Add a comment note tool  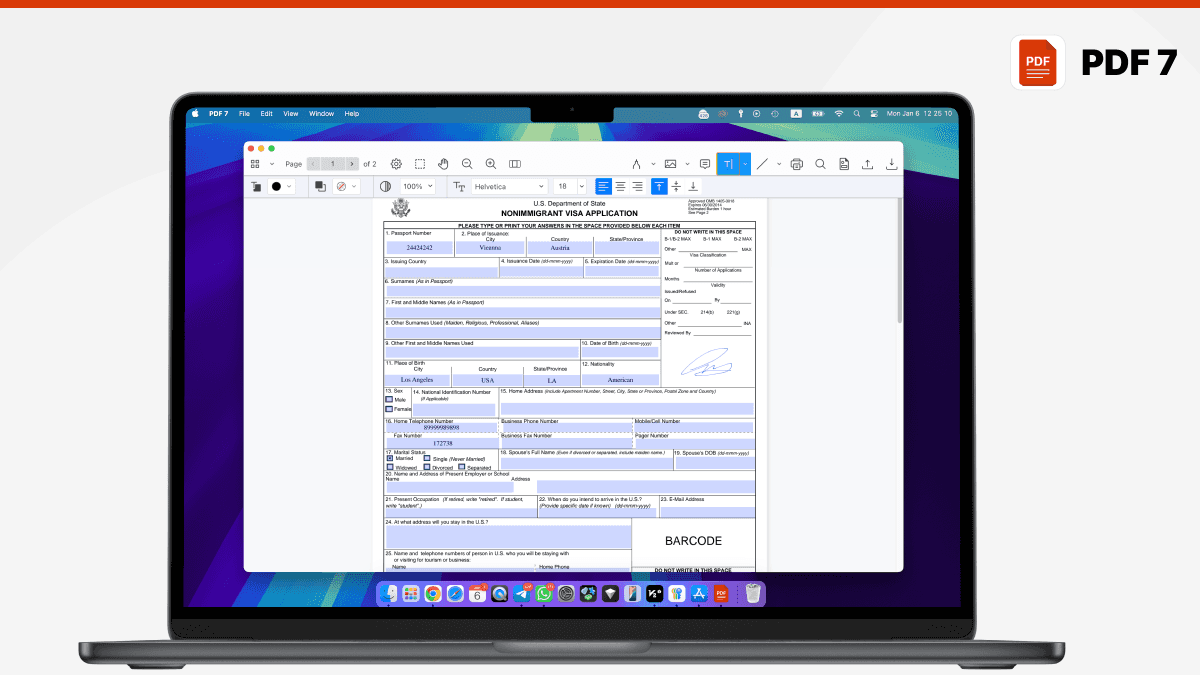point(705,164)
